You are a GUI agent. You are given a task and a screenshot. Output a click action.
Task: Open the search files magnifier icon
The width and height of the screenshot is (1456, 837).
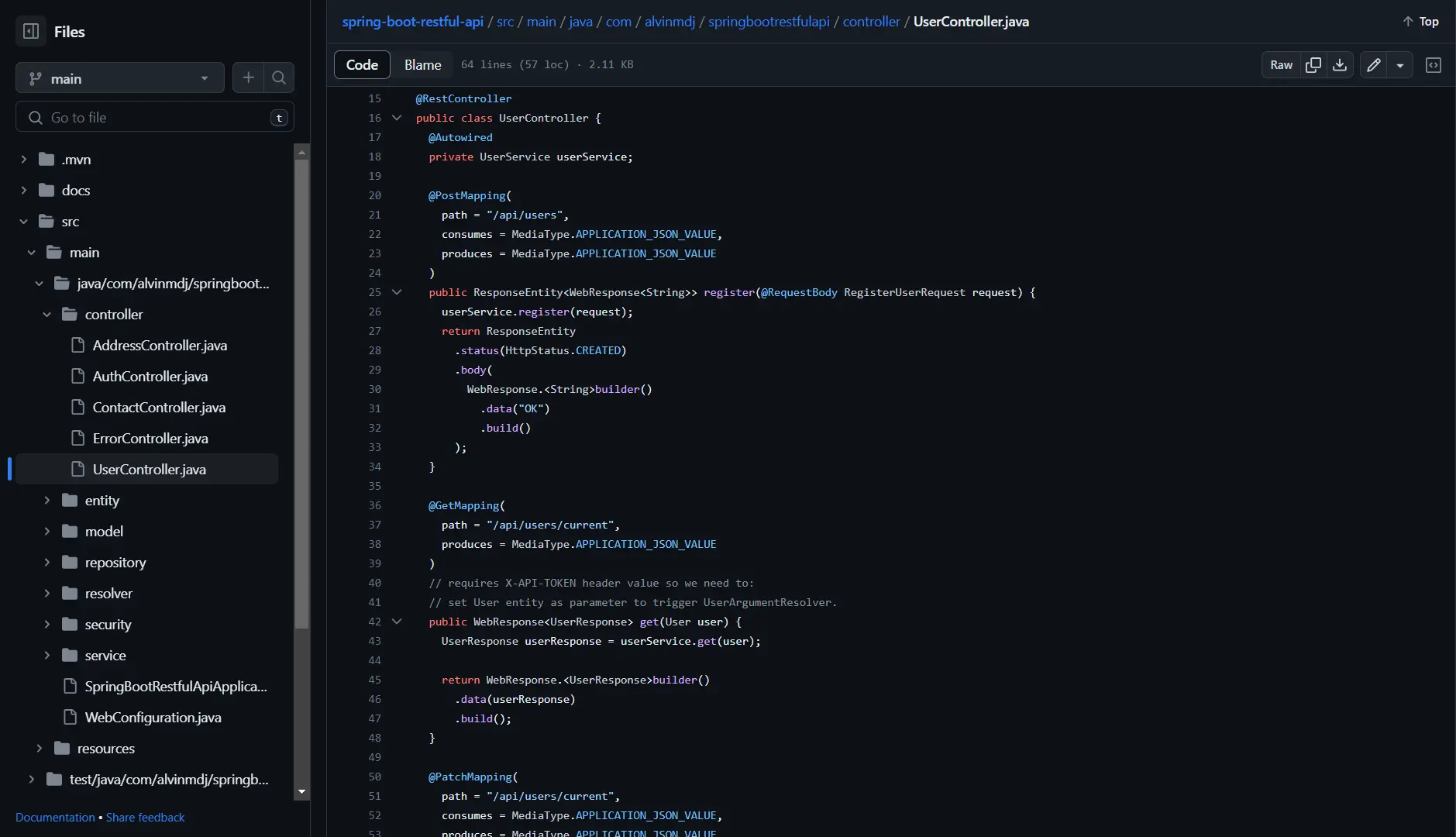pos(279,77)
